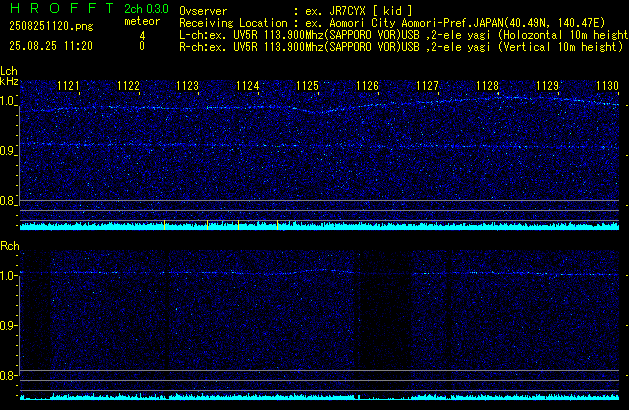Click the Lch channel label
629x410 pixels.
tap(9, 71)
